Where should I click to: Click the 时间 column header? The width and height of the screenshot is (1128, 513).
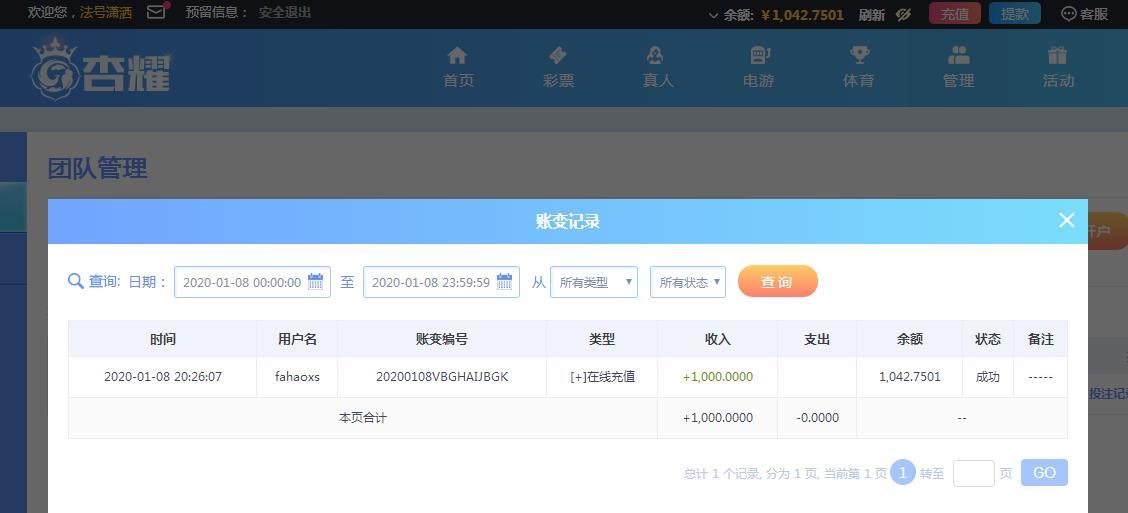click(x=163, y=339)
